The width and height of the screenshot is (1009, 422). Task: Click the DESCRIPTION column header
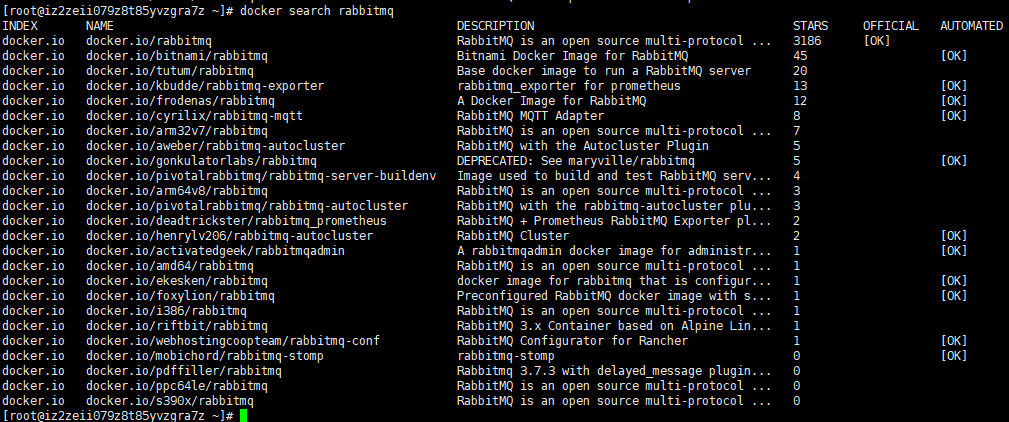(x=495, y=26)
